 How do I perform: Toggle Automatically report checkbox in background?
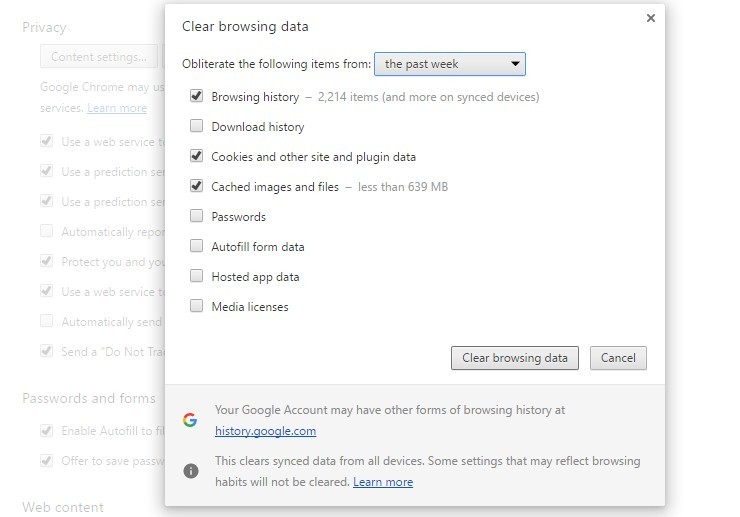click(x=46, y=231)
